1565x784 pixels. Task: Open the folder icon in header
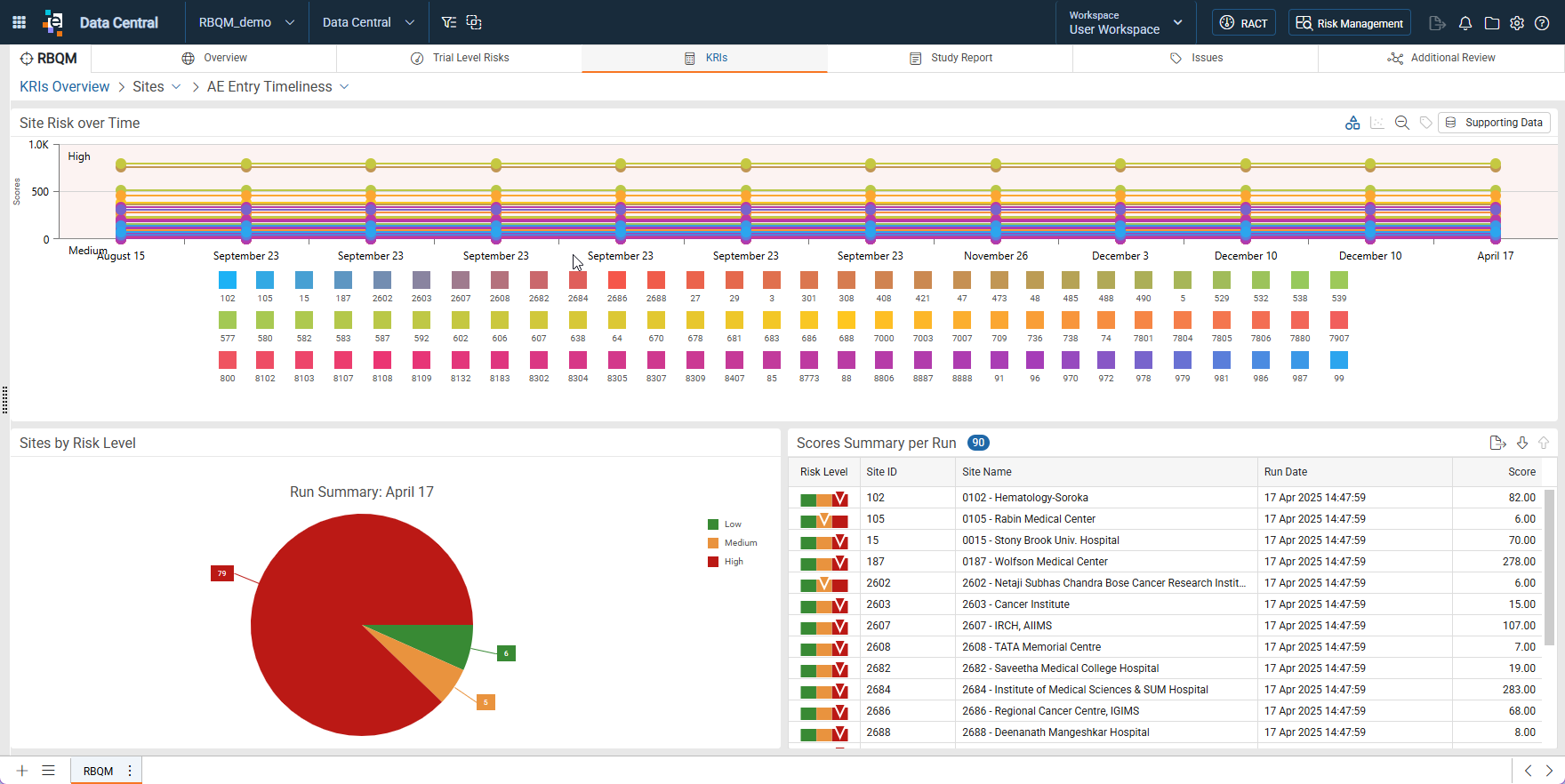pyautogui.click(x=1492, y=23)
